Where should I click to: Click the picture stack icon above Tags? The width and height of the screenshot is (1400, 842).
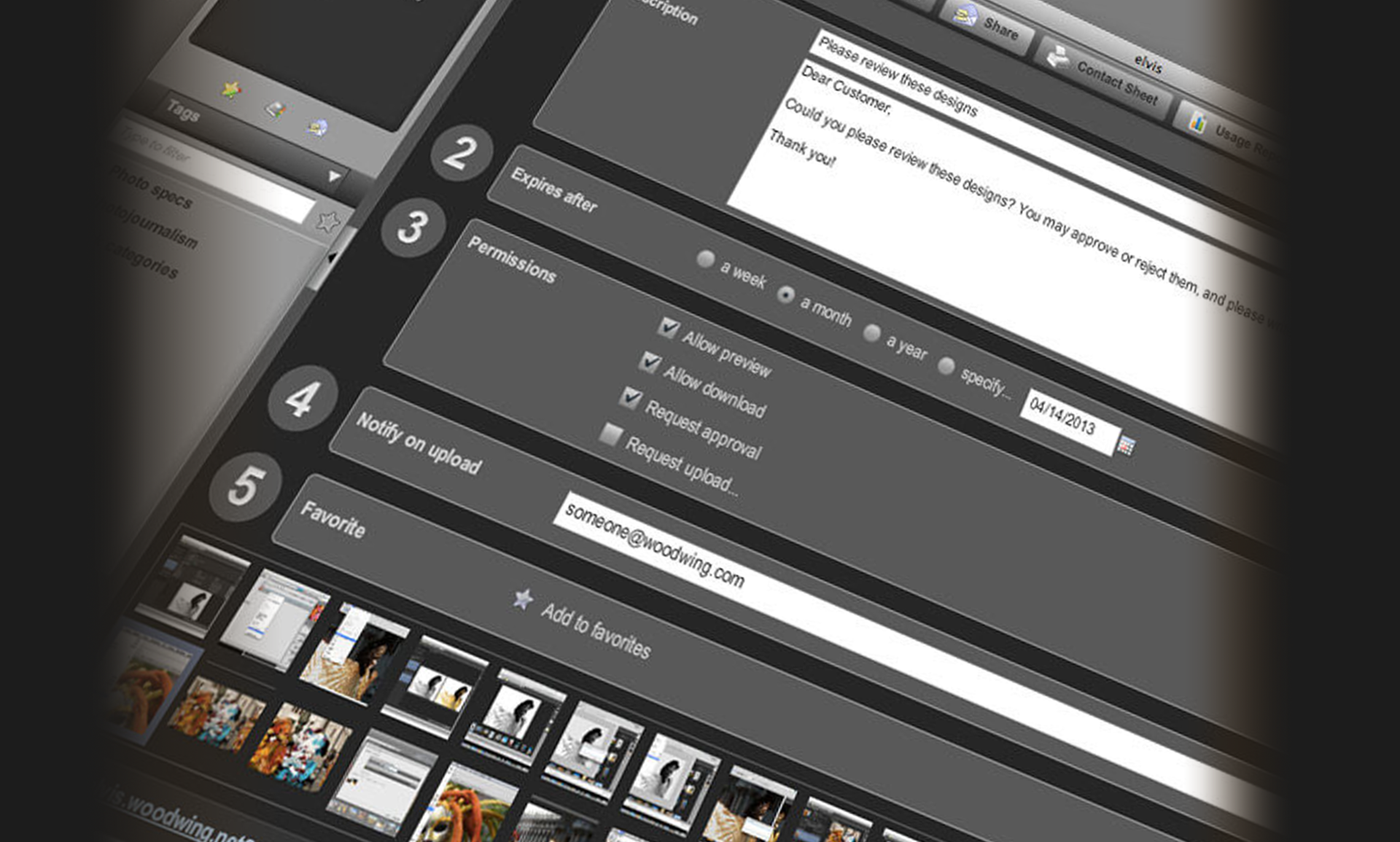[x=275, y=110]
